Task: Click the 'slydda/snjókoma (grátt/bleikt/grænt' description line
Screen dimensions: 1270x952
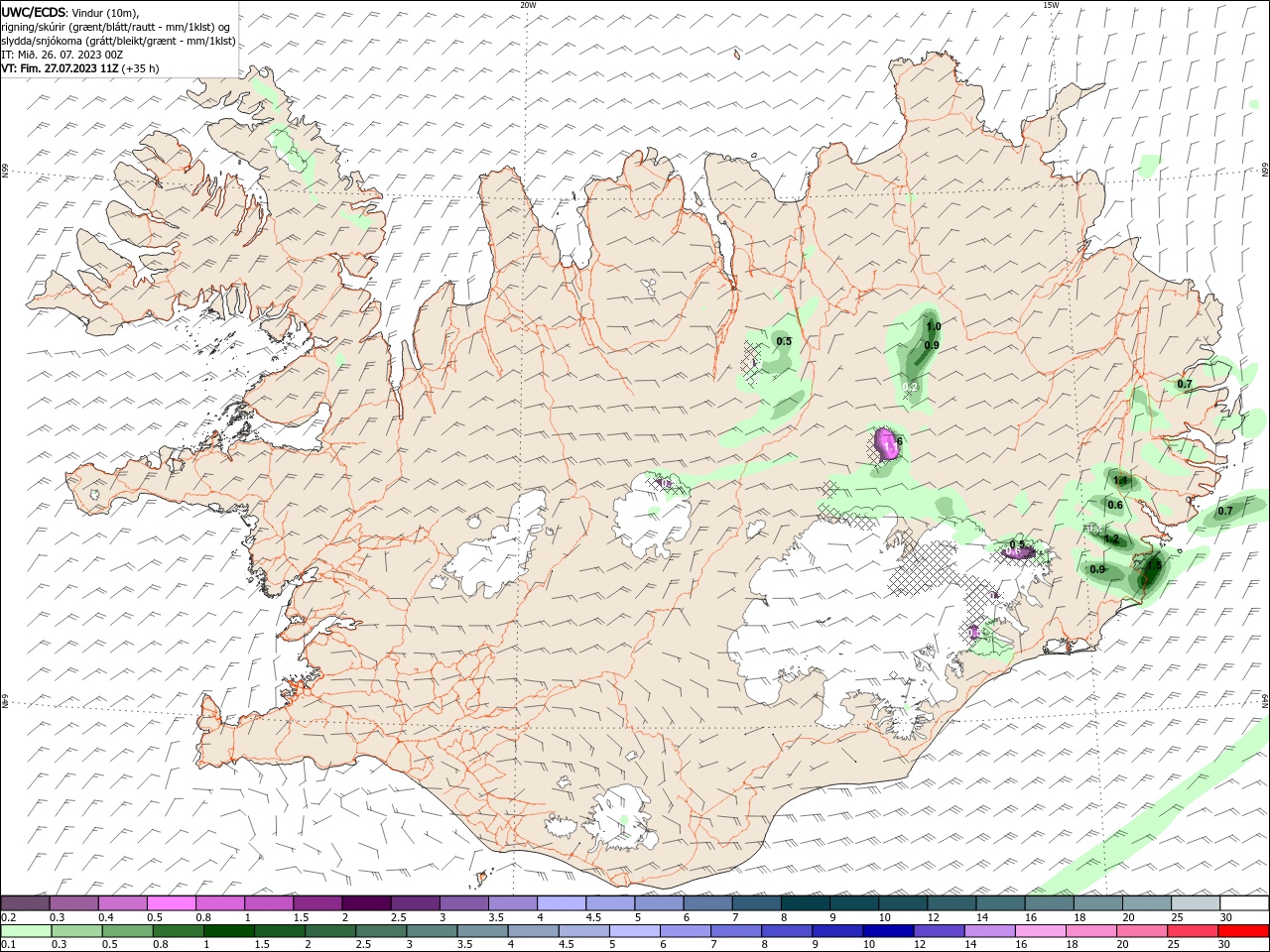Action: coord(118,41)
